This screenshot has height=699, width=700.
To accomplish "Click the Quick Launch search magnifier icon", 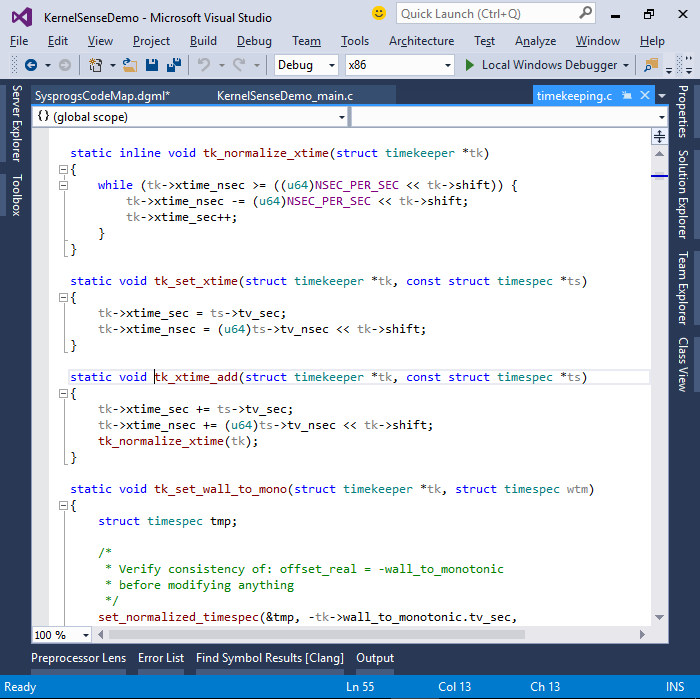I will (x=585, y=13).
